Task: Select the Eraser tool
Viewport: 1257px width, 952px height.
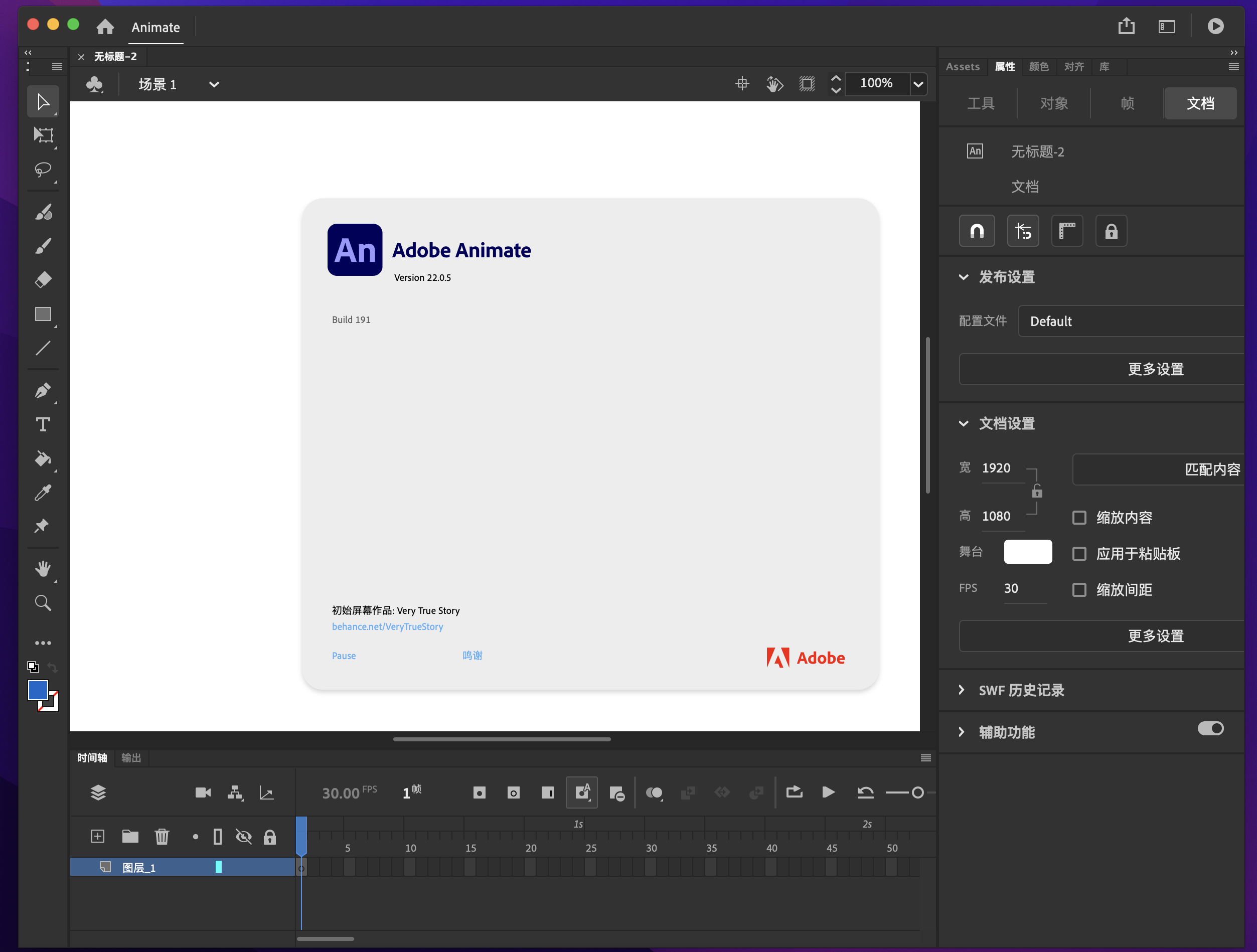Action: 43,280
